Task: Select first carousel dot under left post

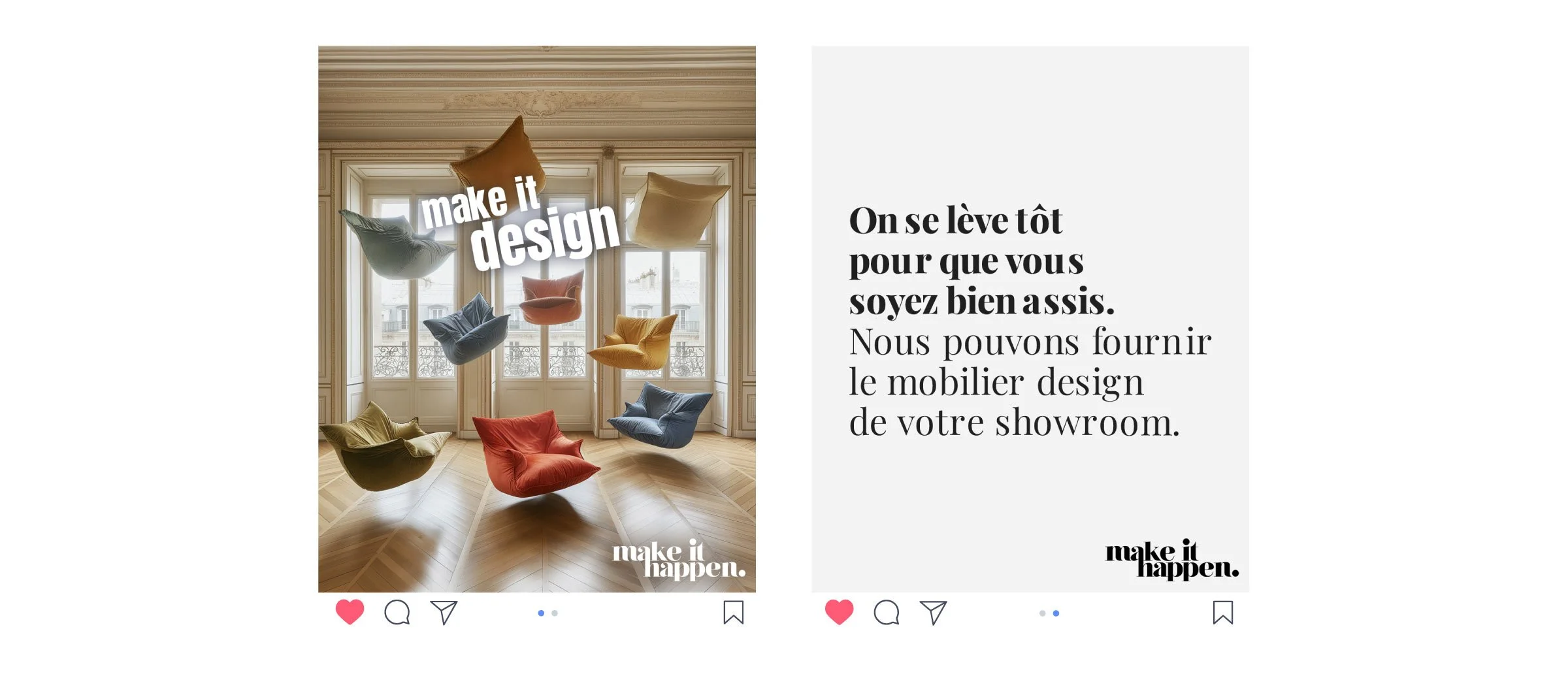Action: point(541,613)
